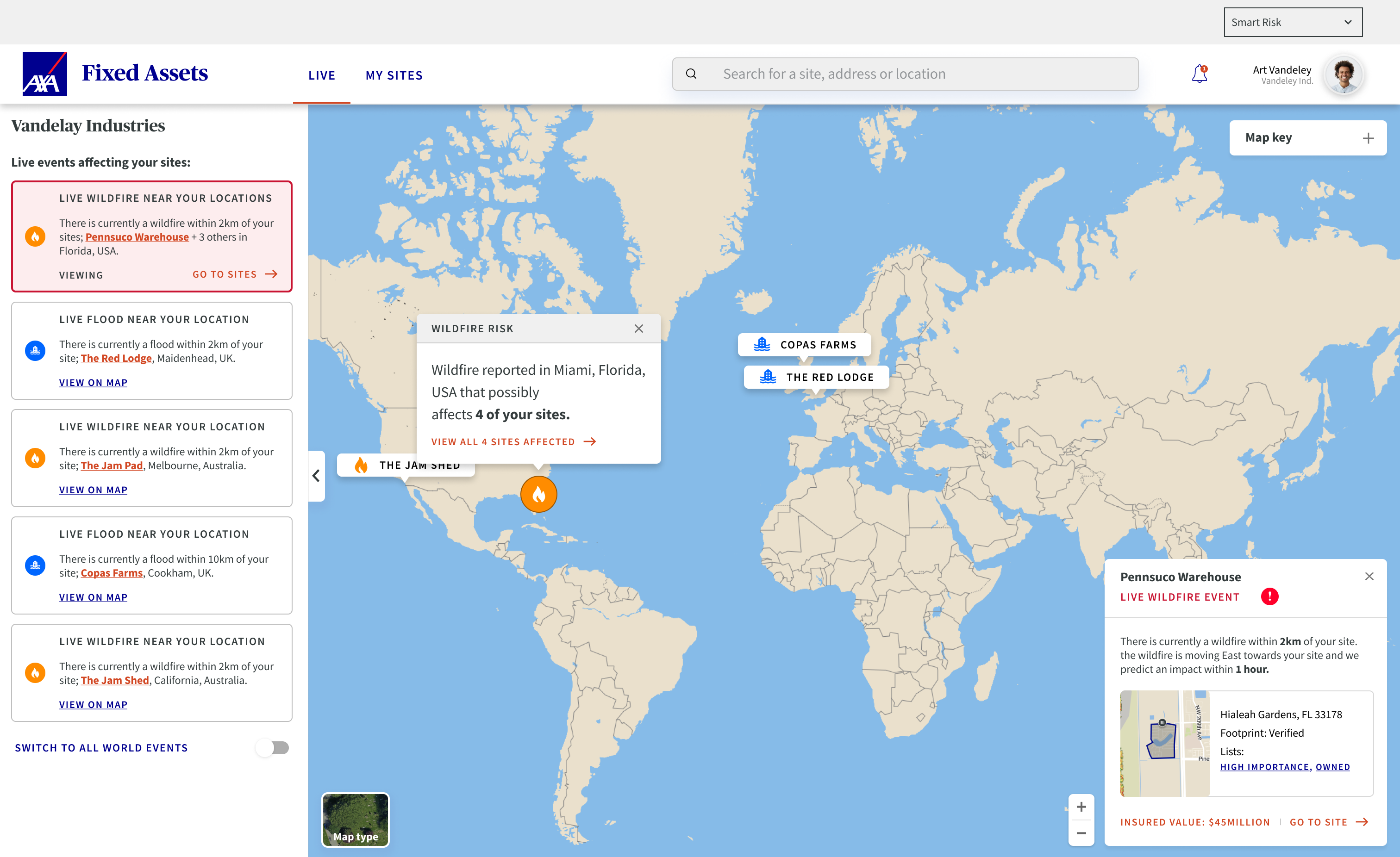Click the Copas Farms map label

click(x=804, y=345)
